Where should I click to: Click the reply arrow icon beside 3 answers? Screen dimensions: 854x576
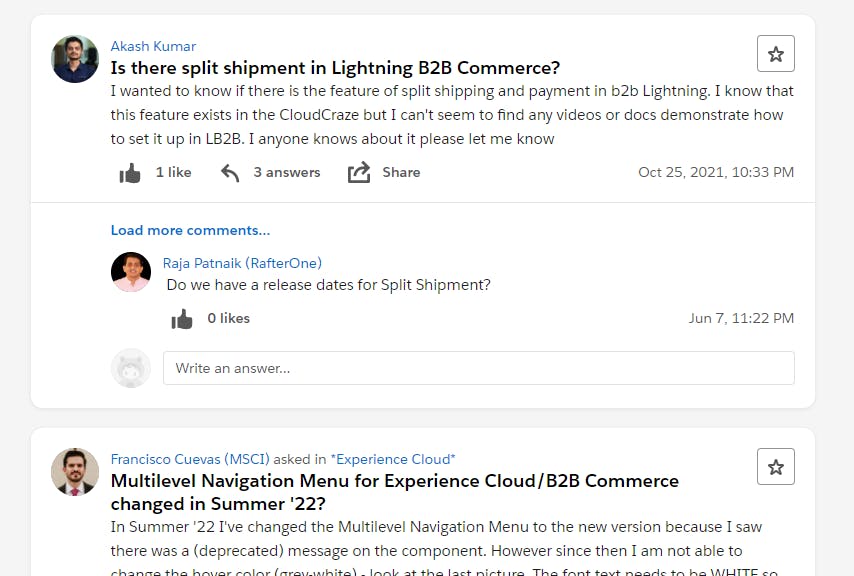pos(230,173)
